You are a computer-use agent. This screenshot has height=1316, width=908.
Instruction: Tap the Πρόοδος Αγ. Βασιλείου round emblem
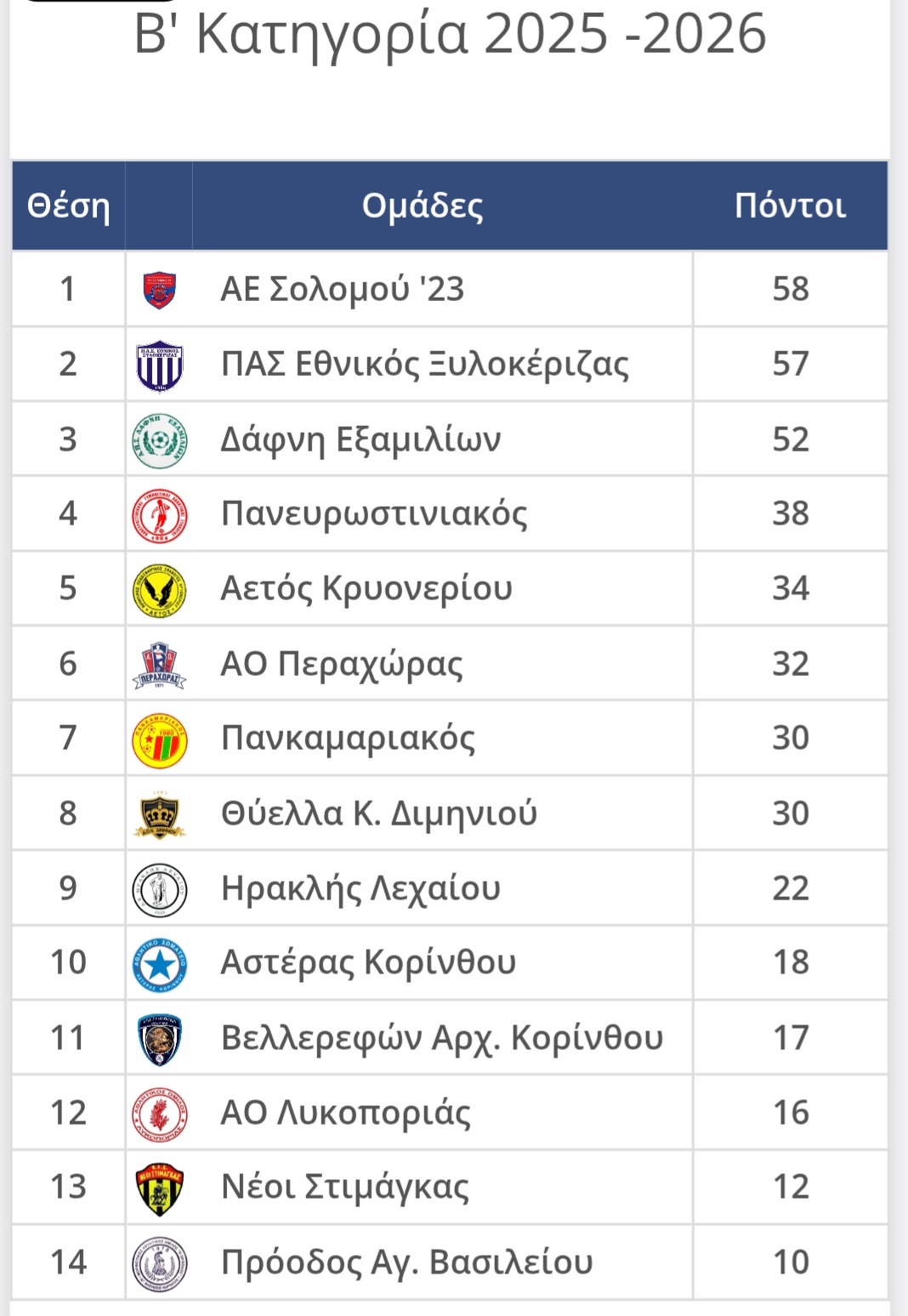click(x=159, y=1263)
